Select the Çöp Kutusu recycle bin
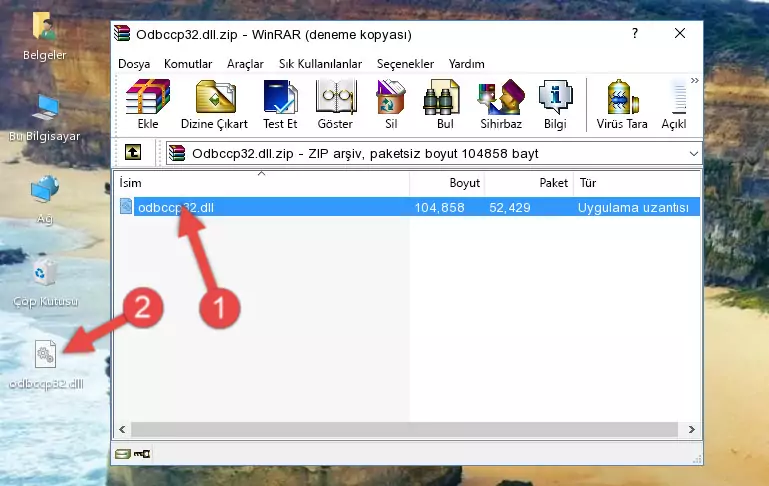The image size is (769, 486). 45,283
